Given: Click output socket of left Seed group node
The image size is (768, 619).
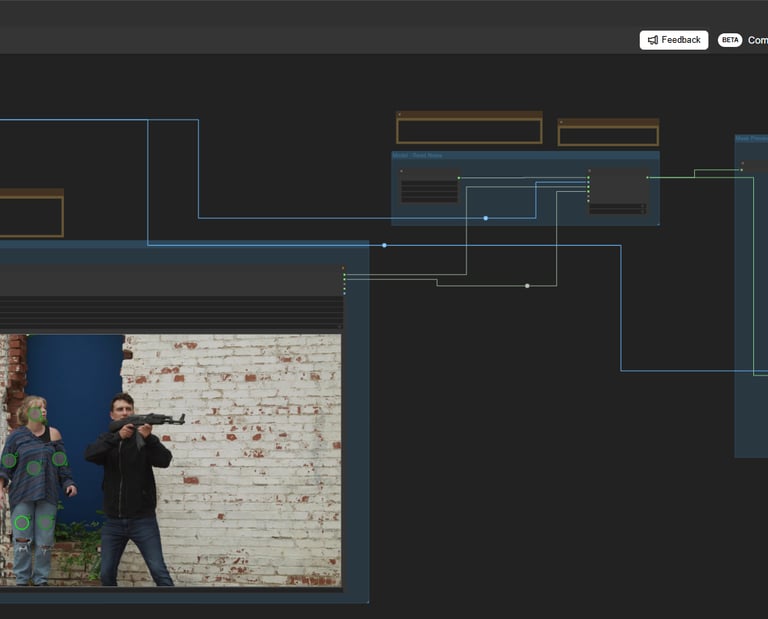Looking at the screenshot, I should pos(458,178).
